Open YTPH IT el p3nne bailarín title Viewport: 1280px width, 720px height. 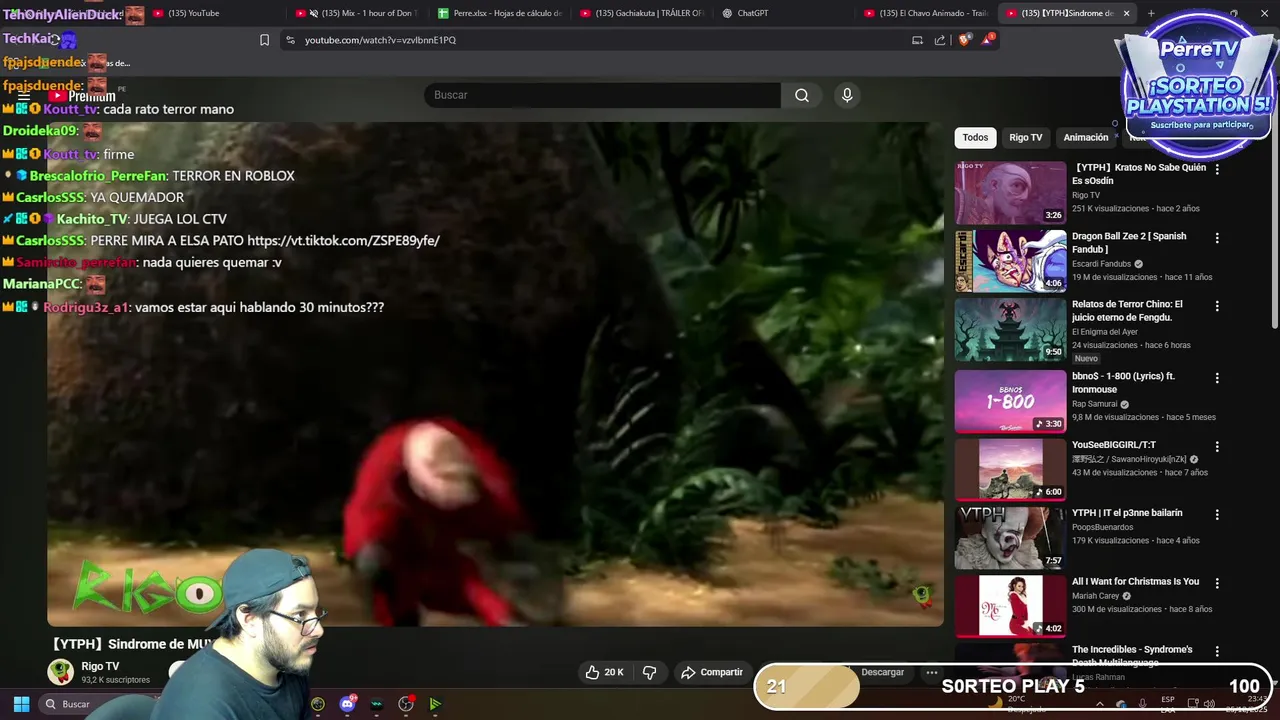(x=1127, y=513)
